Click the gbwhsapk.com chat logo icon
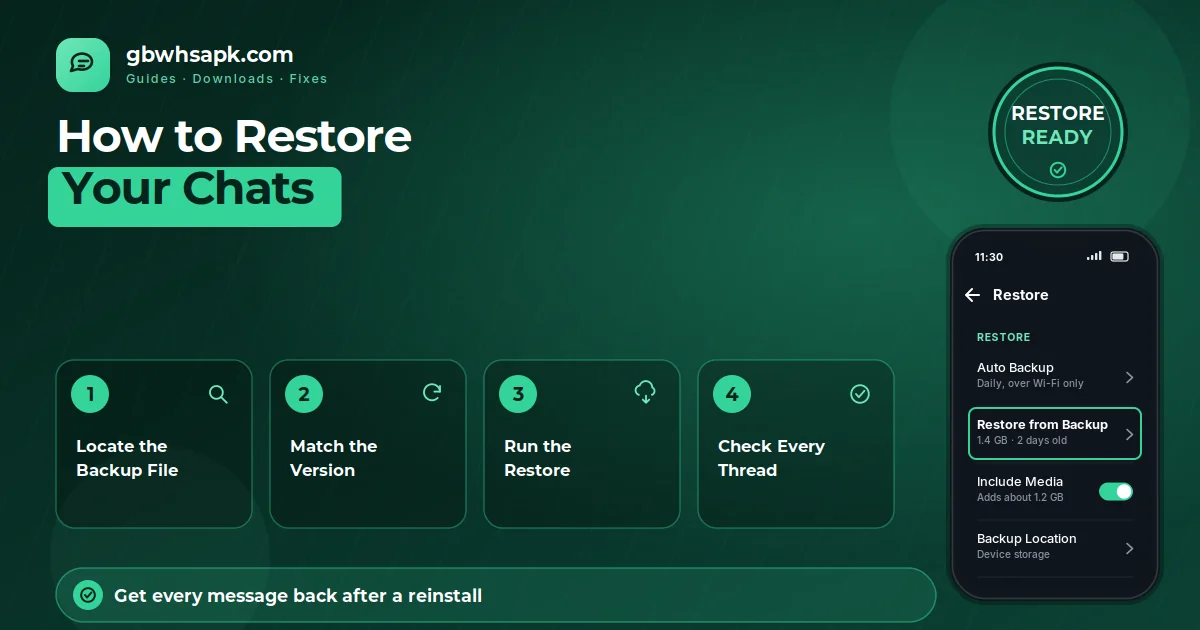Image resolution: width=1200 pixels, height=630 pixels. pos(83,65)
